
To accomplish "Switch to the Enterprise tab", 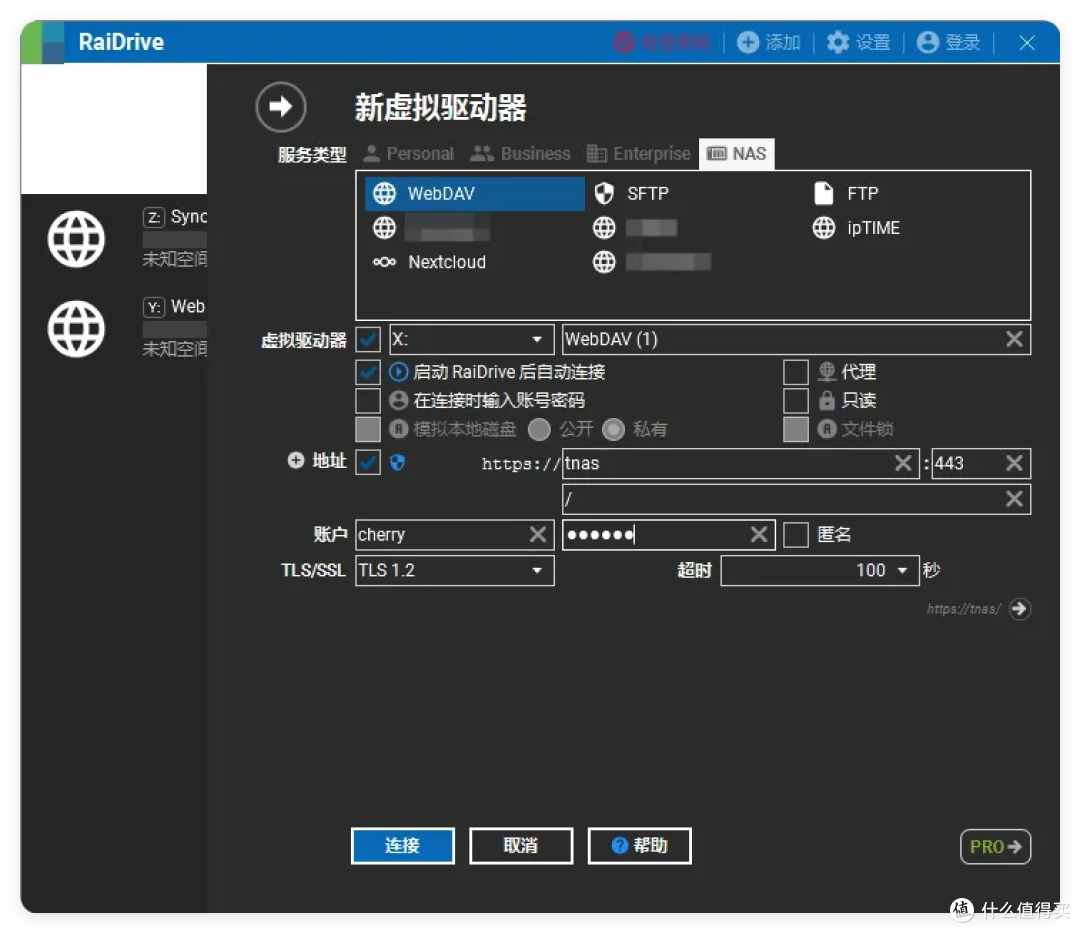I will click(638, 154).
